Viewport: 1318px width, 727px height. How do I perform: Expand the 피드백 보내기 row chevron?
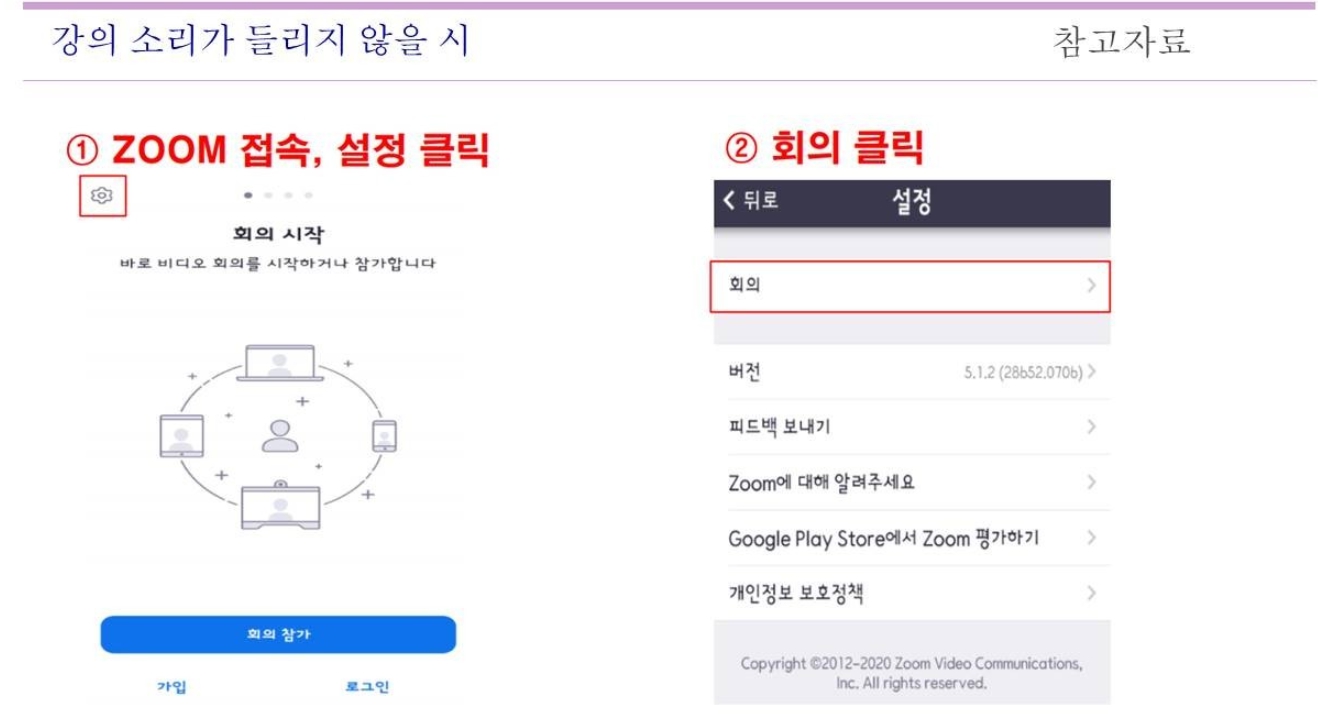(x=1091, y=427)
